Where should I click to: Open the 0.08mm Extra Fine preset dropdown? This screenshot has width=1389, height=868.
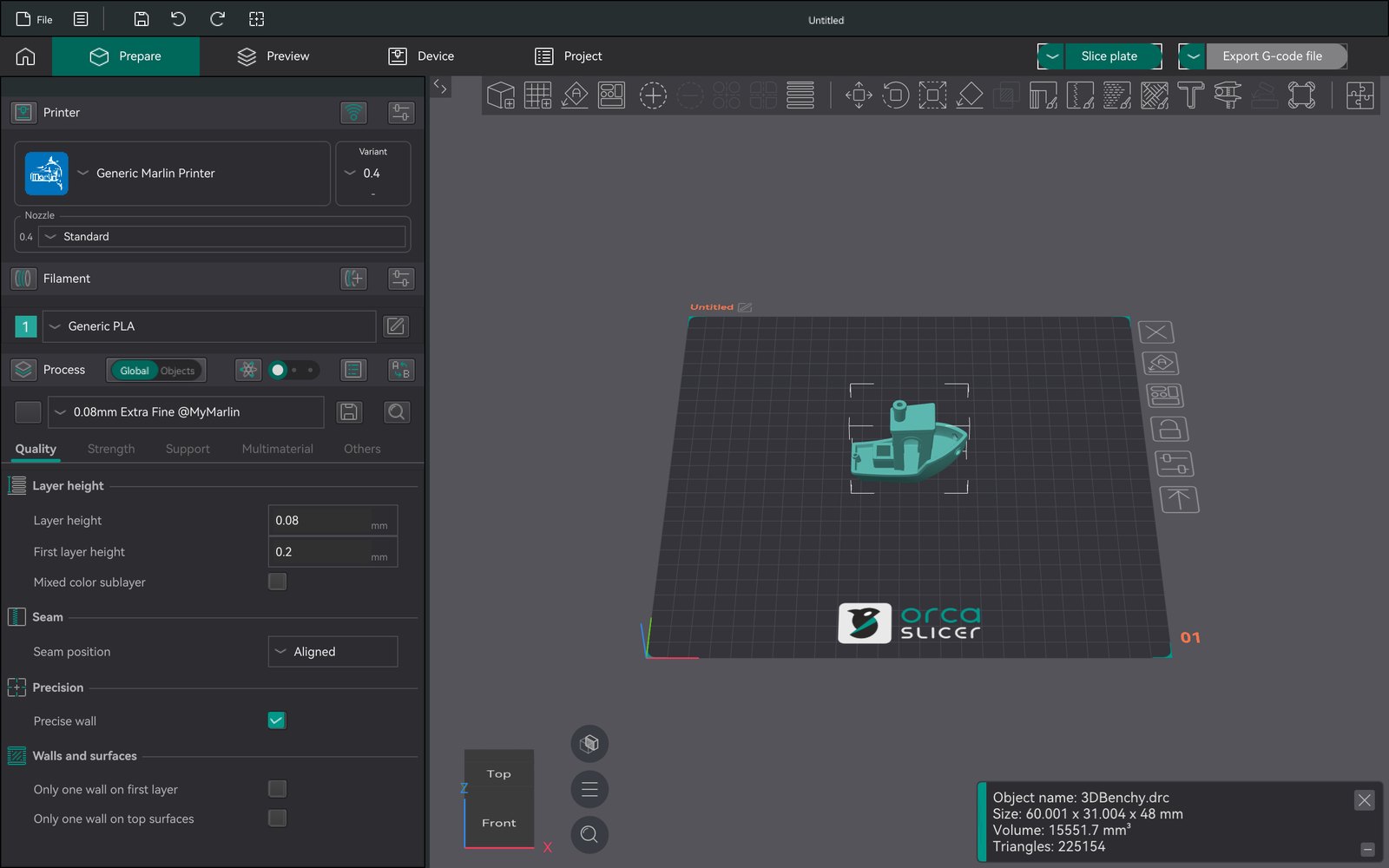tap(186, 412)
